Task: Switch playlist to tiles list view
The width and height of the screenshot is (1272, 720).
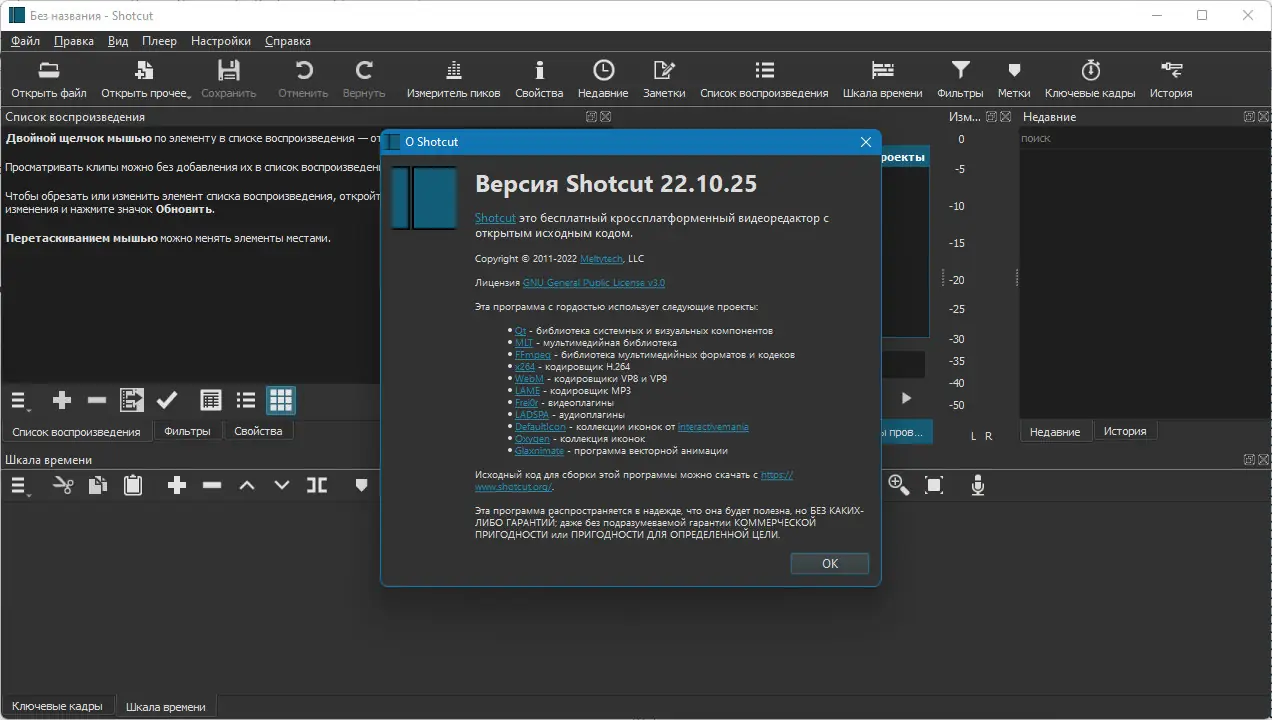Action: tap(246, 400)
